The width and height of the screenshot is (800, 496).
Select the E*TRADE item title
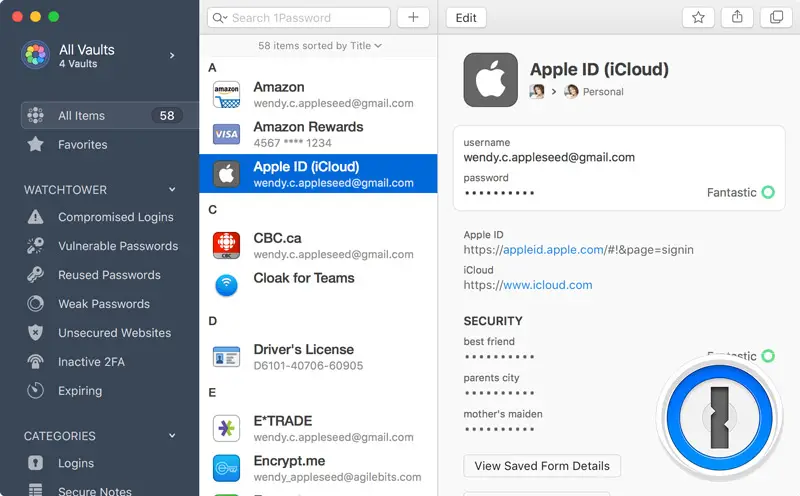click(283, 420)
